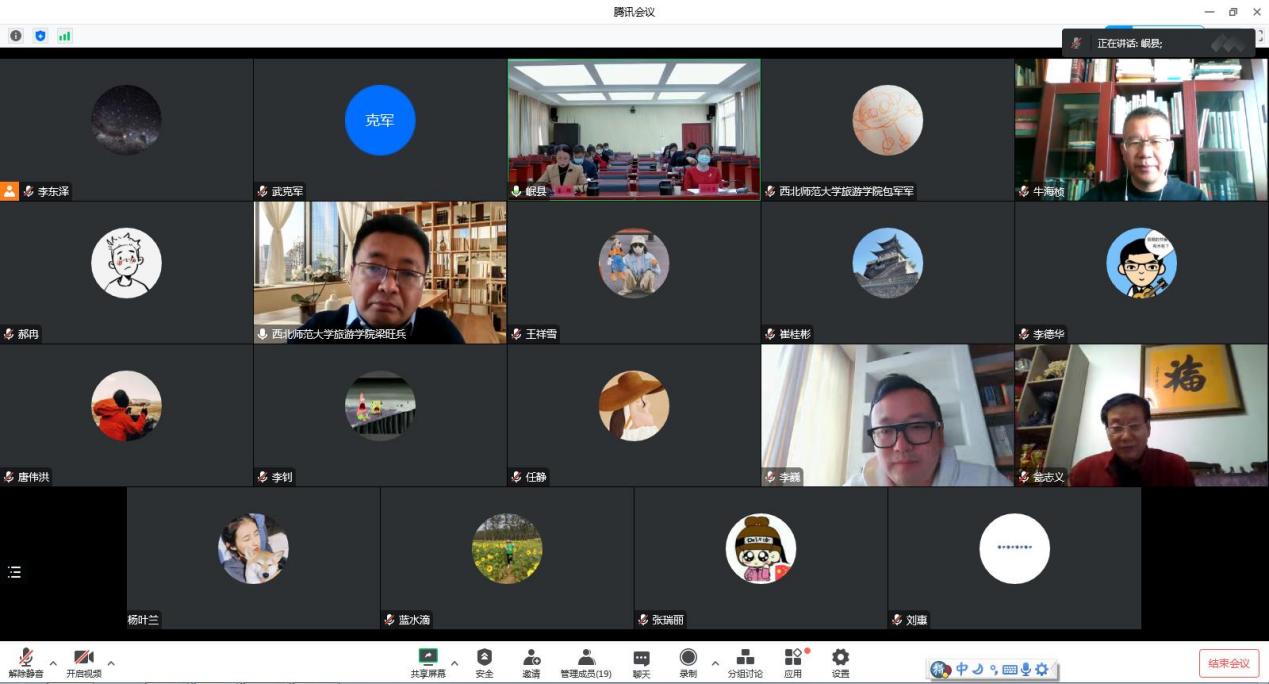The height and width of the screenshot is (684, 1269).
Task: Select 岷县 conference room video tile
Action: point(633,128)
